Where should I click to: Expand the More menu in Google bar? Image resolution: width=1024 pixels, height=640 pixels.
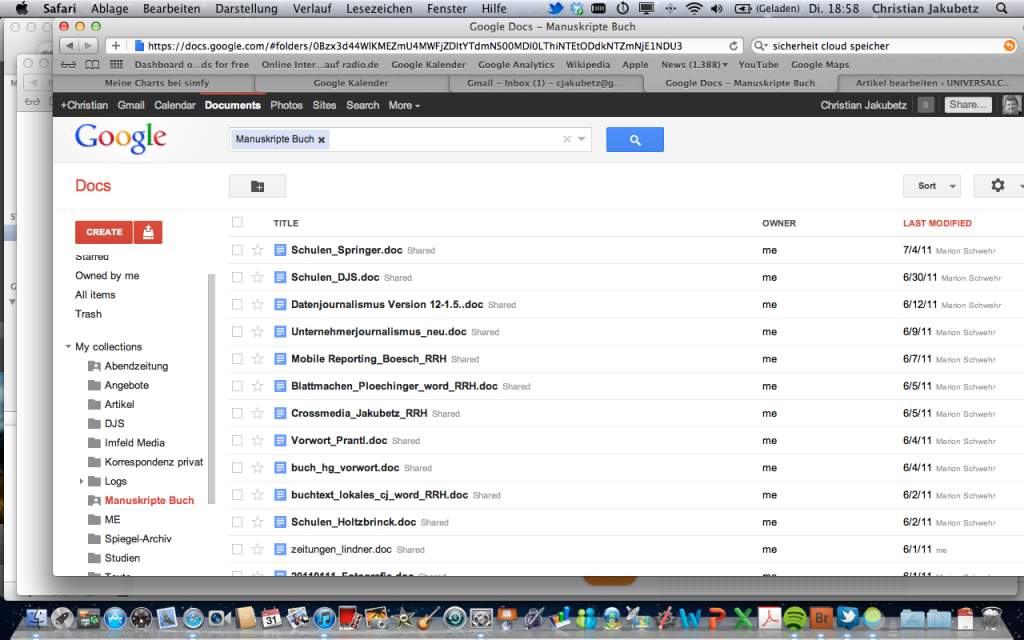[x=404, y=105]
